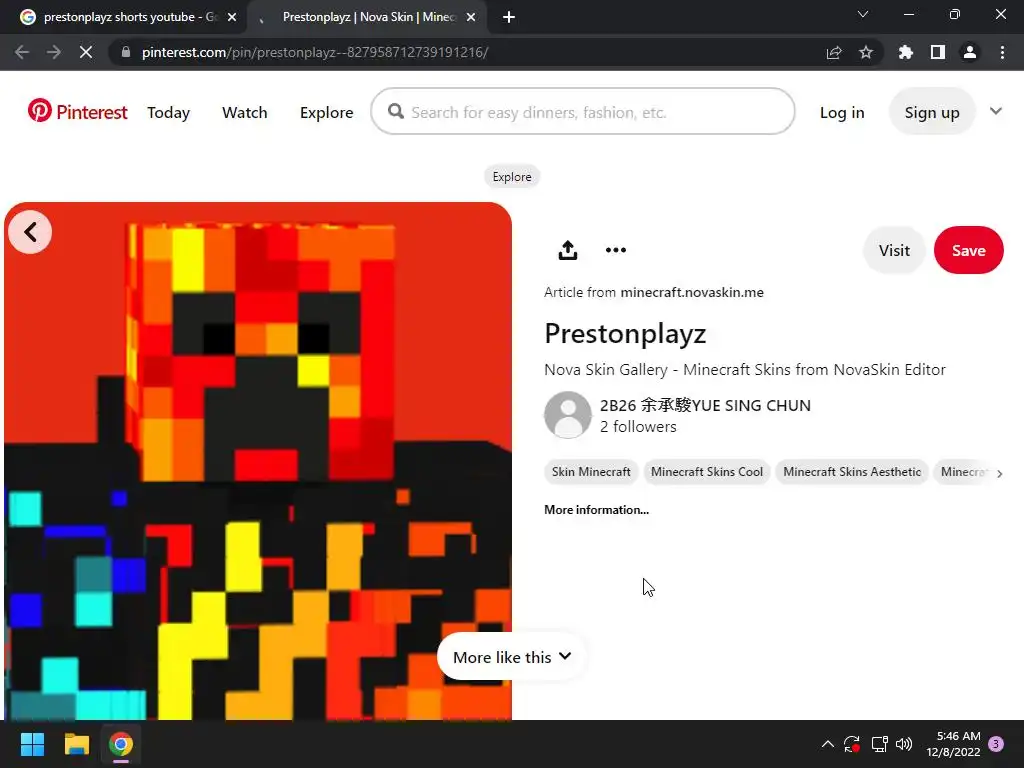Click the browser back arrow

pos(22,52)
